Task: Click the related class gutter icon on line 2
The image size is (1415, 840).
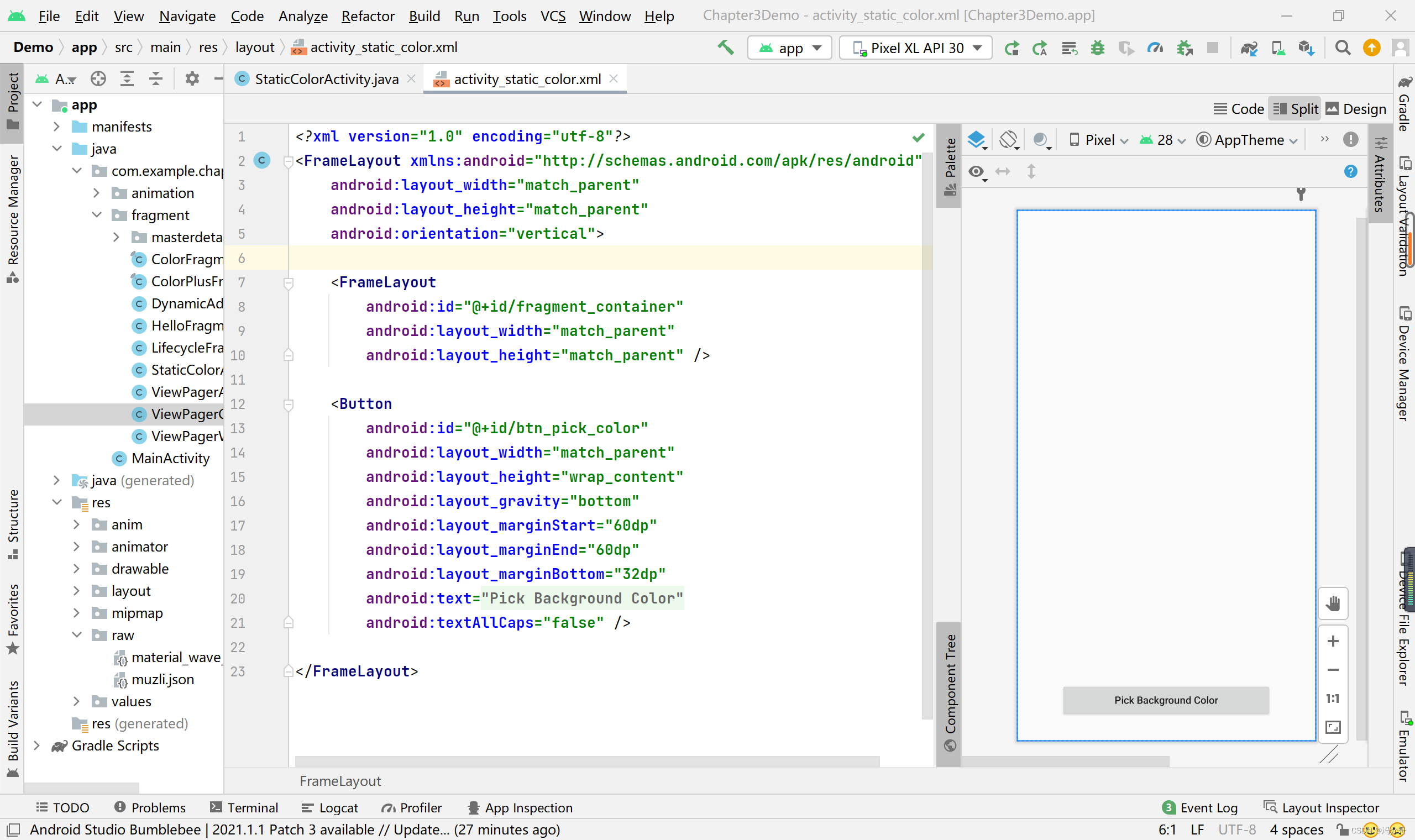Action: click(261, 161)
